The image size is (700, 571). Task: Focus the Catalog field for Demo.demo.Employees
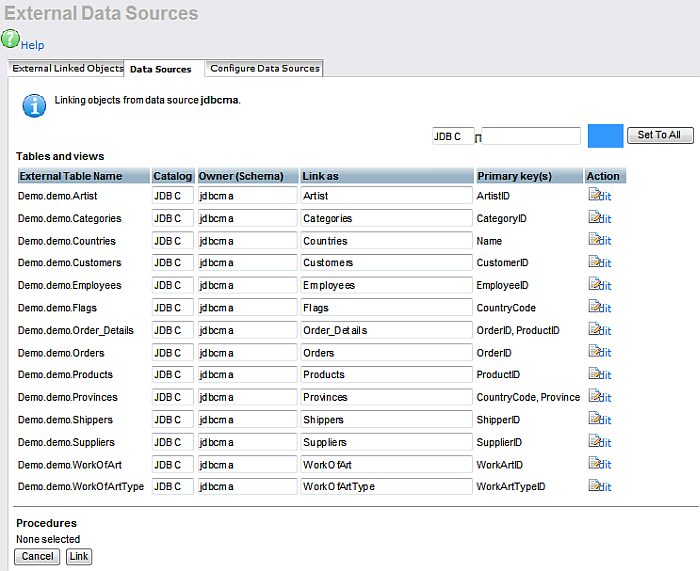point(172,285)
